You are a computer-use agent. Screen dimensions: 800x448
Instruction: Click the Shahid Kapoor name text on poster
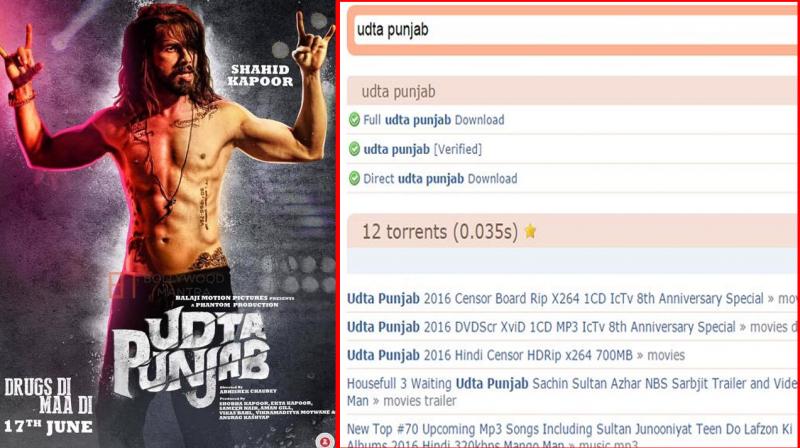(260, 76)
